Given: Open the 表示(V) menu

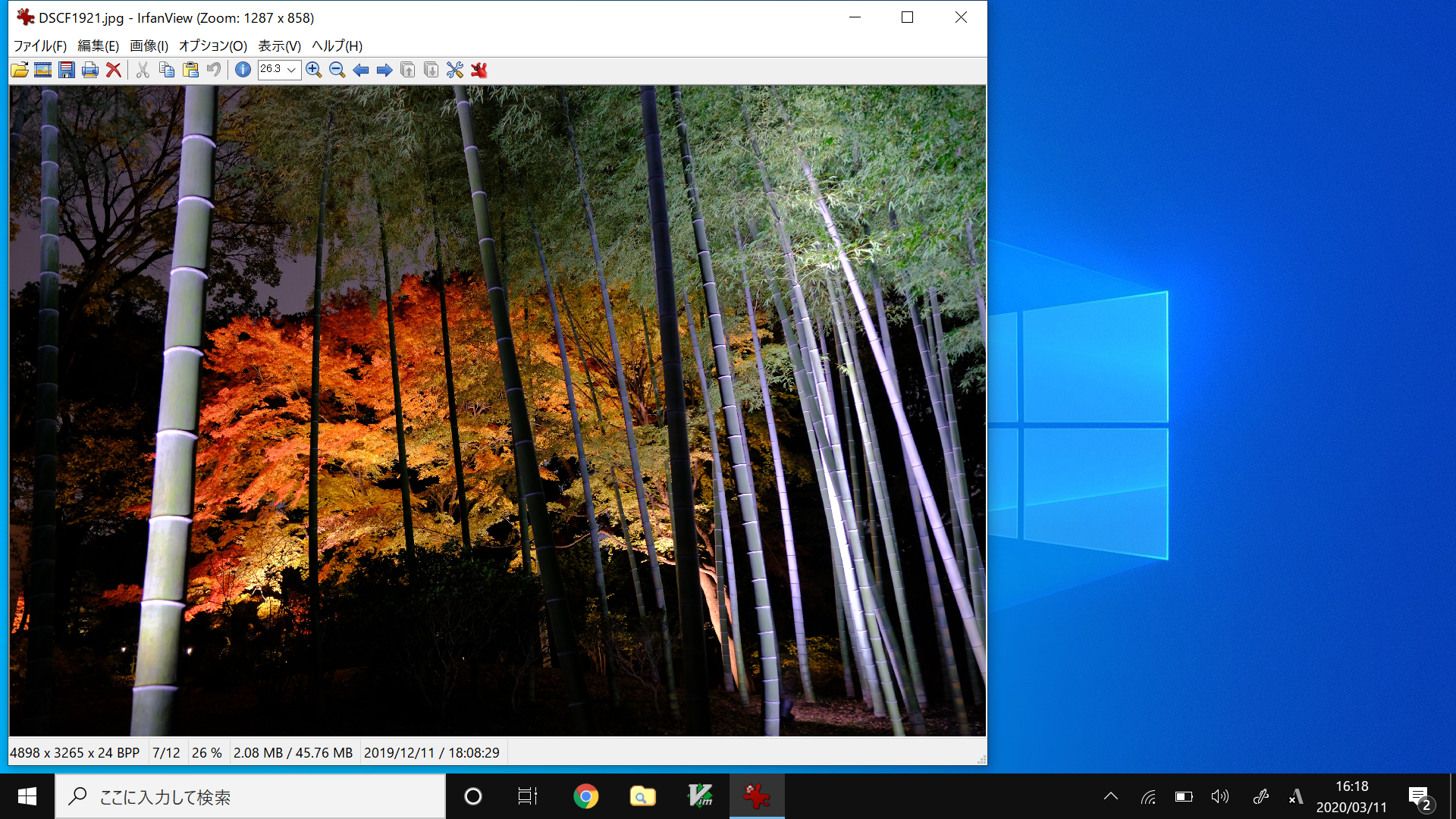Looking at the screenshot, I should pyautogui.click(x=279, y=45).
